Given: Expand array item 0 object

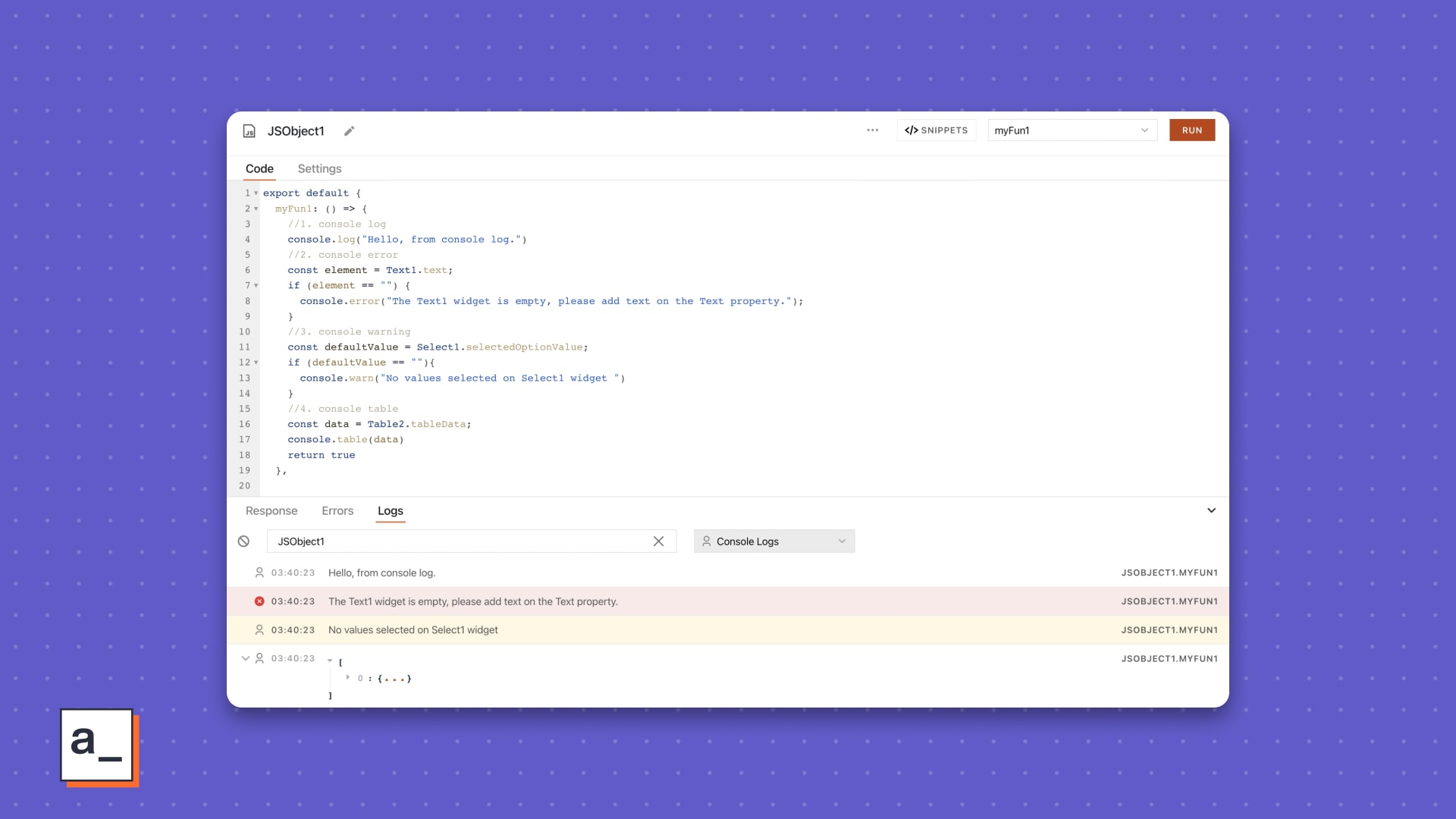Looking at the screenshot, I should [x=347, y=677].
